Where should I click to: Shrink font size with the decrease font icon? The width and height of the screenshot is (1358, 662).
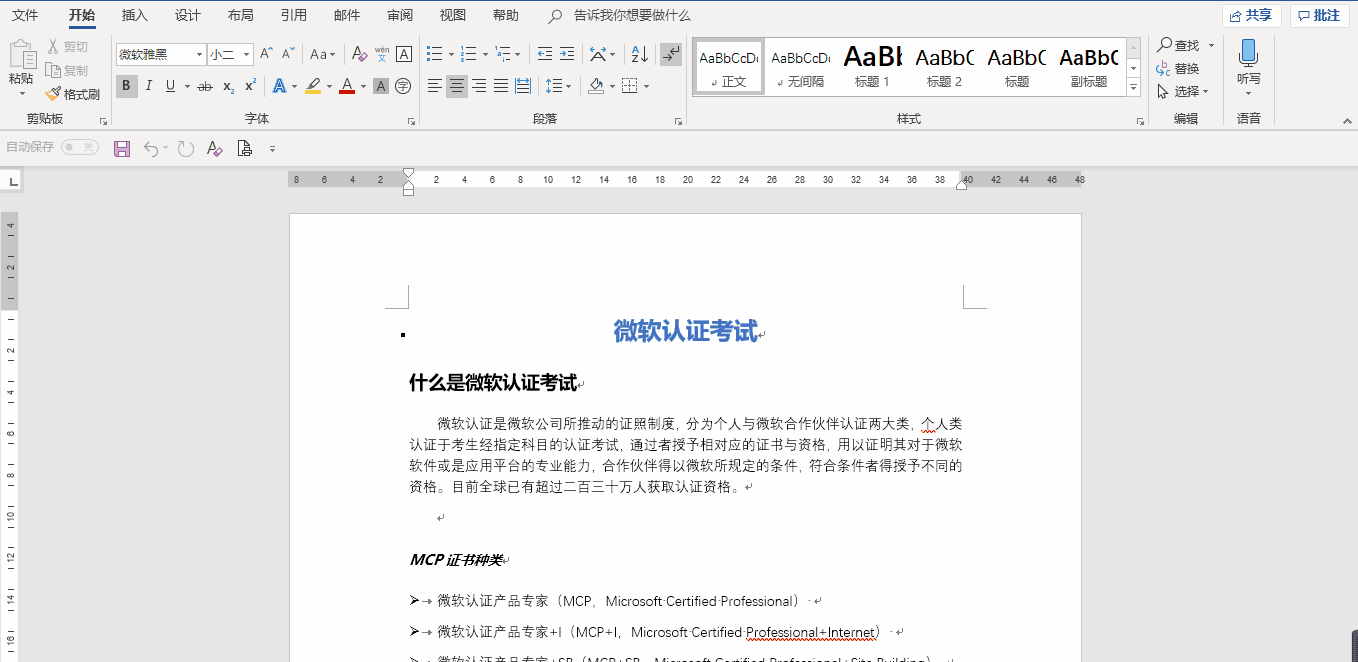tap(288, 54)
